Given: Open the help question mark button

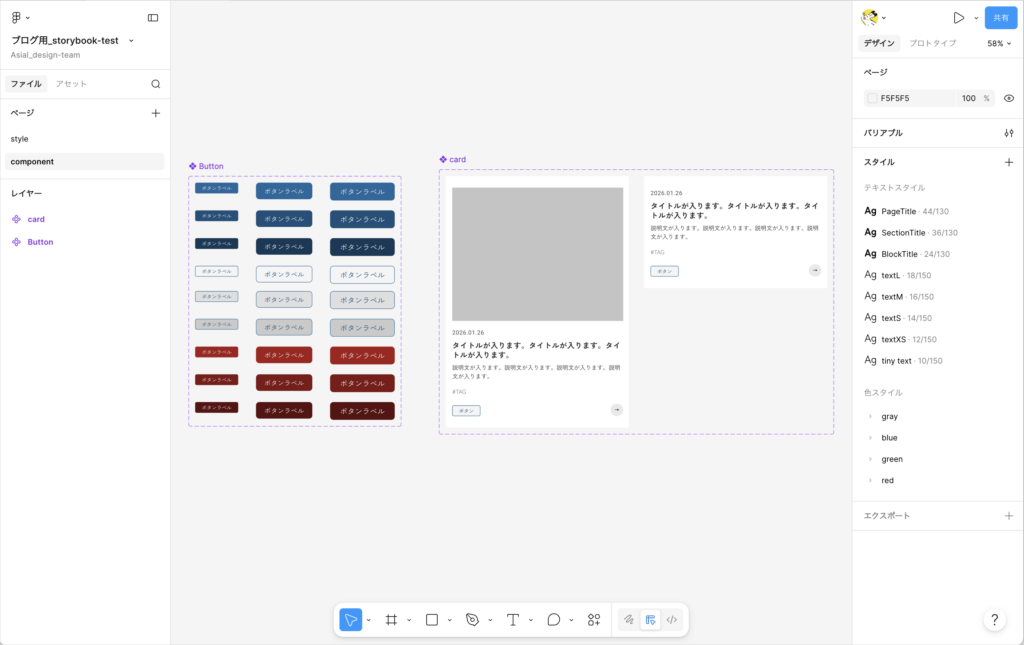Looking at the screenshot, I should pyautogui.click(x=995, y=620).
